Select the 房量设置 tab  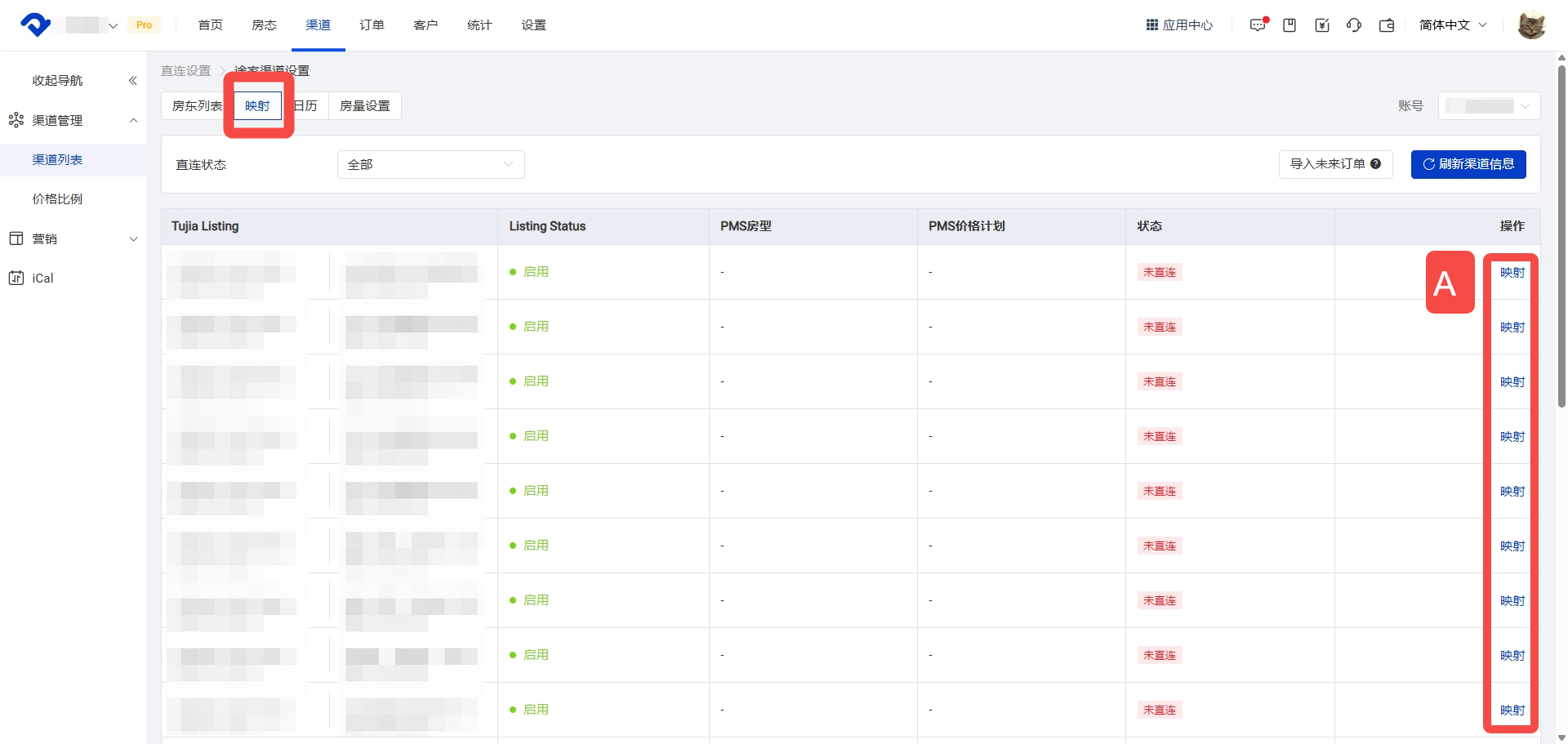click(x=365, y=106)
